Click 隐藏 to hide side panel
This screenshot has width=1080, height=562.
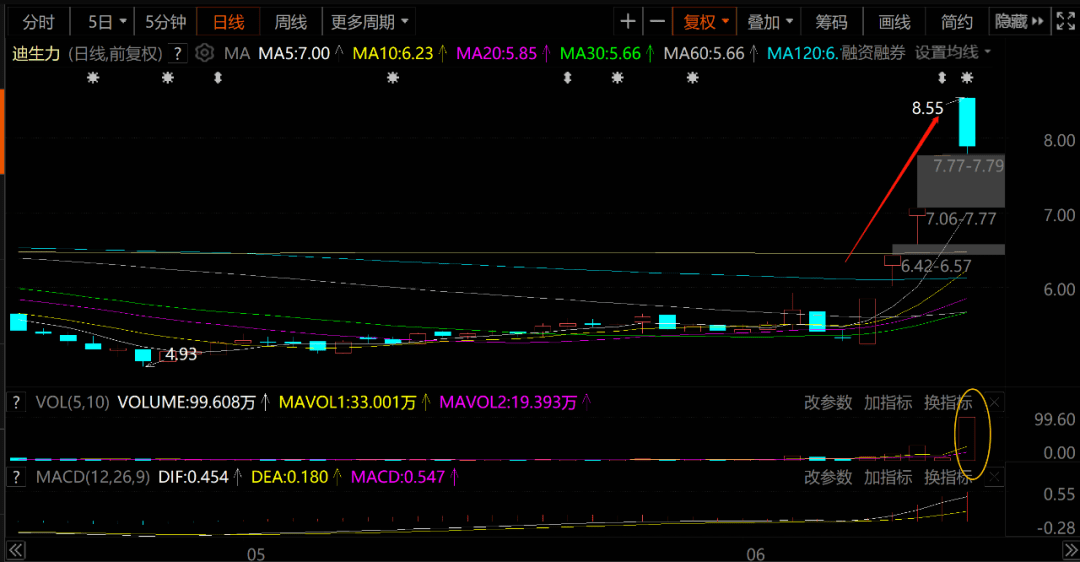[1019, 22]
